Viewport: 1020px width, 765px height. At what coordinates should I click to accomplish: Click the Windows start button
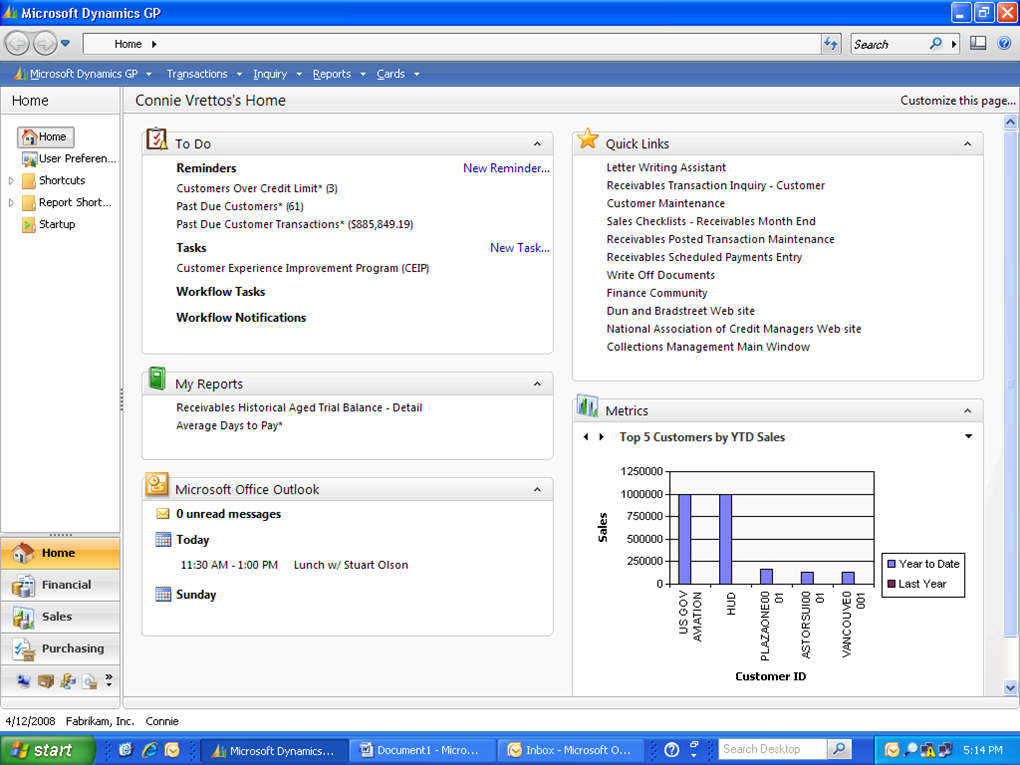click(x=47, y=750)
